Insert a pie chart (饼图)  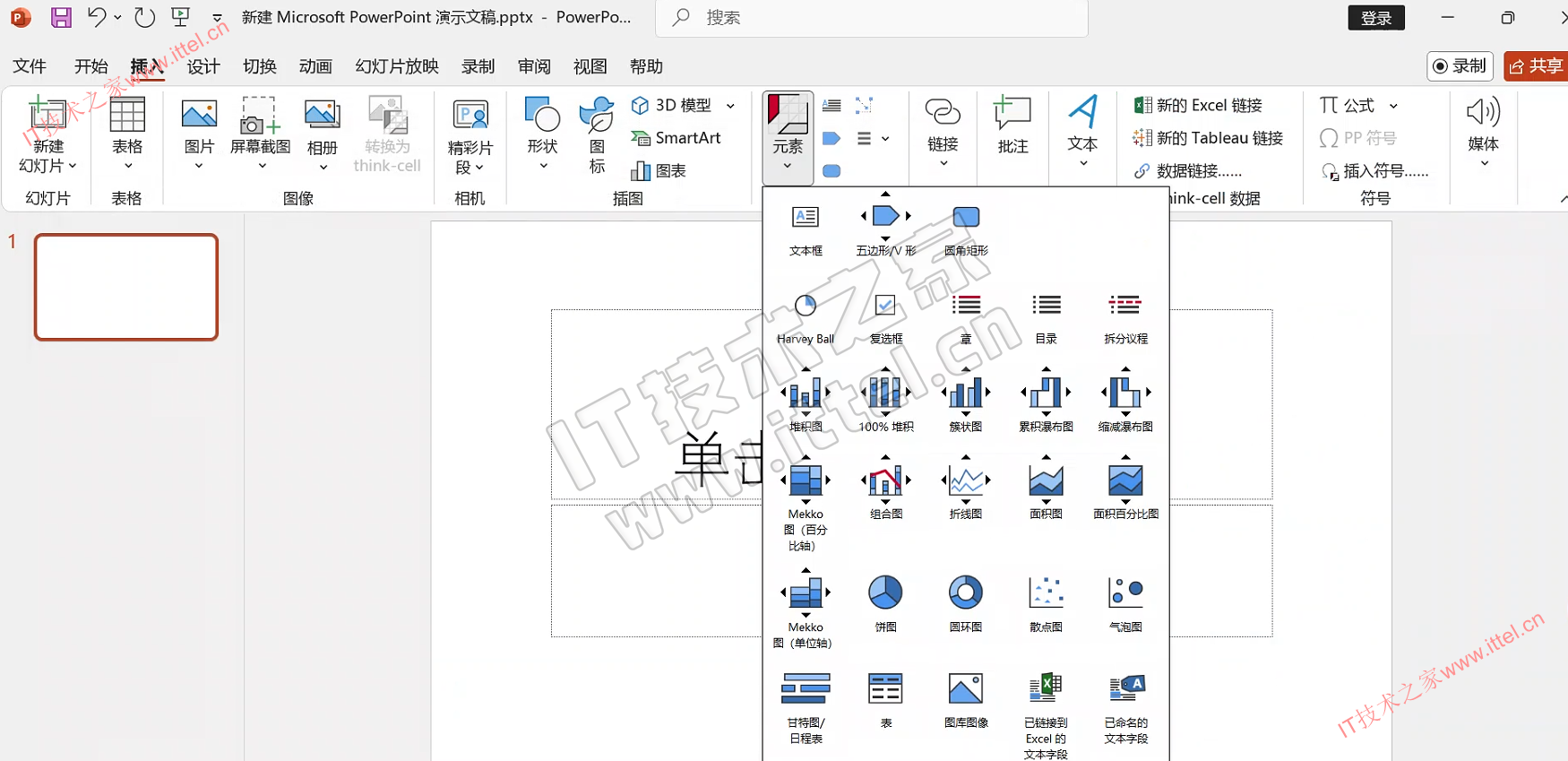[885, 603]
